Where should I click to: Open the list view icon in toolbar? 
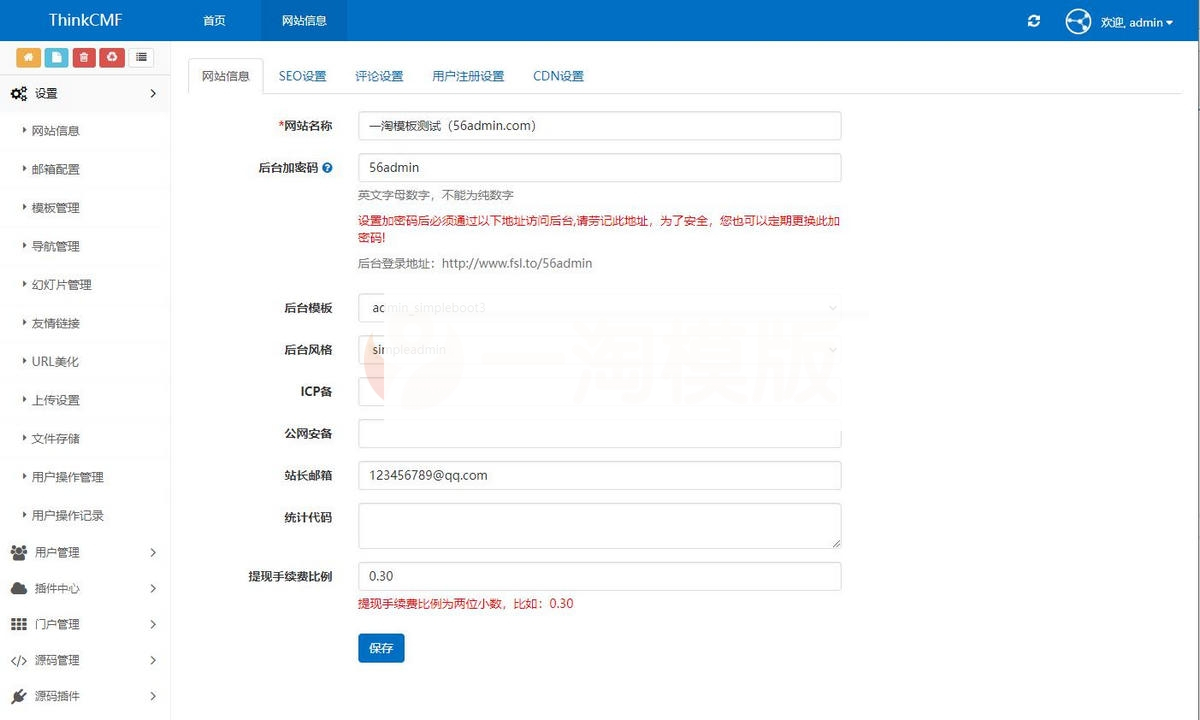[141, 58]
